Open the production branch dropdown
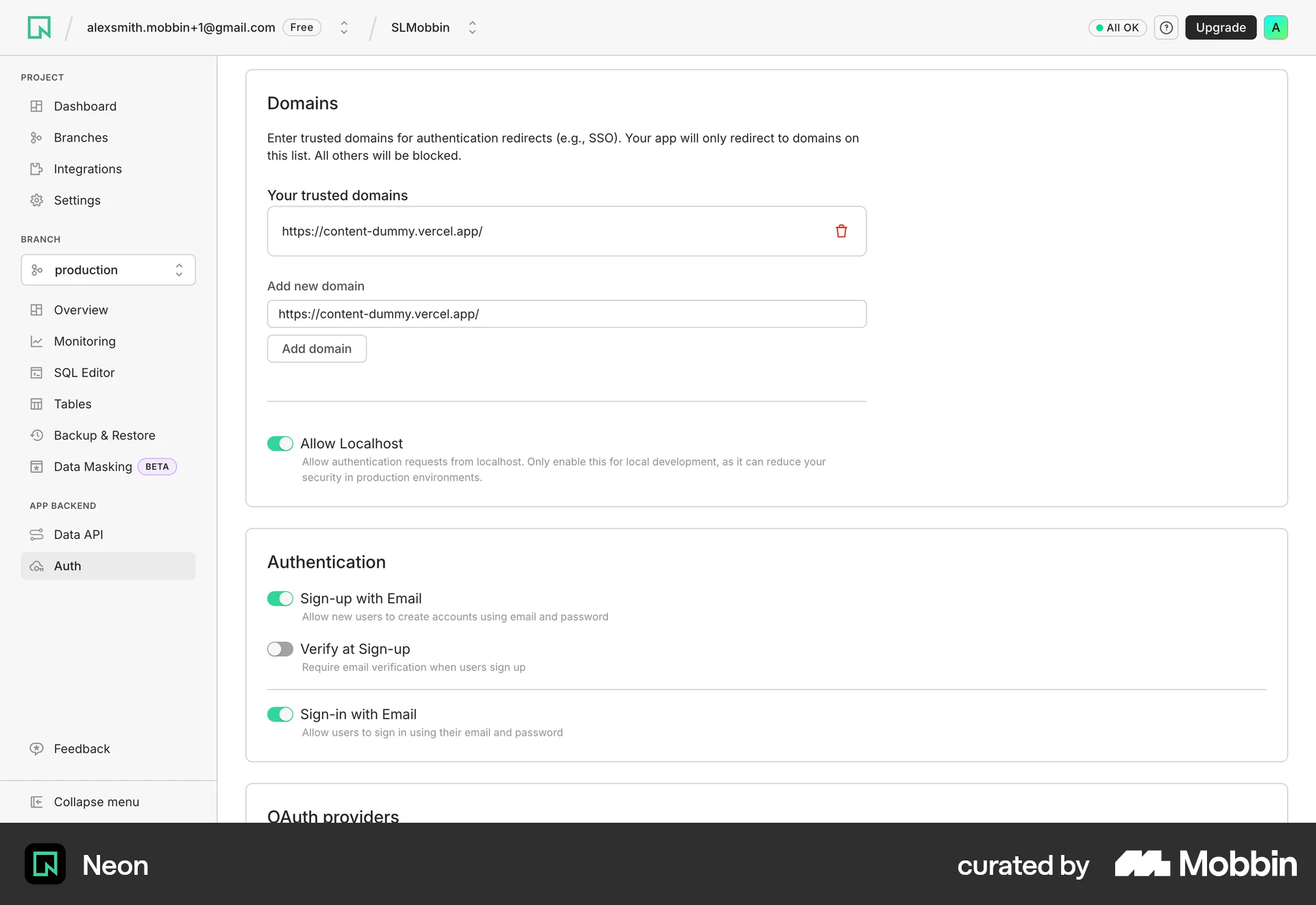 [x=108, y=270]
